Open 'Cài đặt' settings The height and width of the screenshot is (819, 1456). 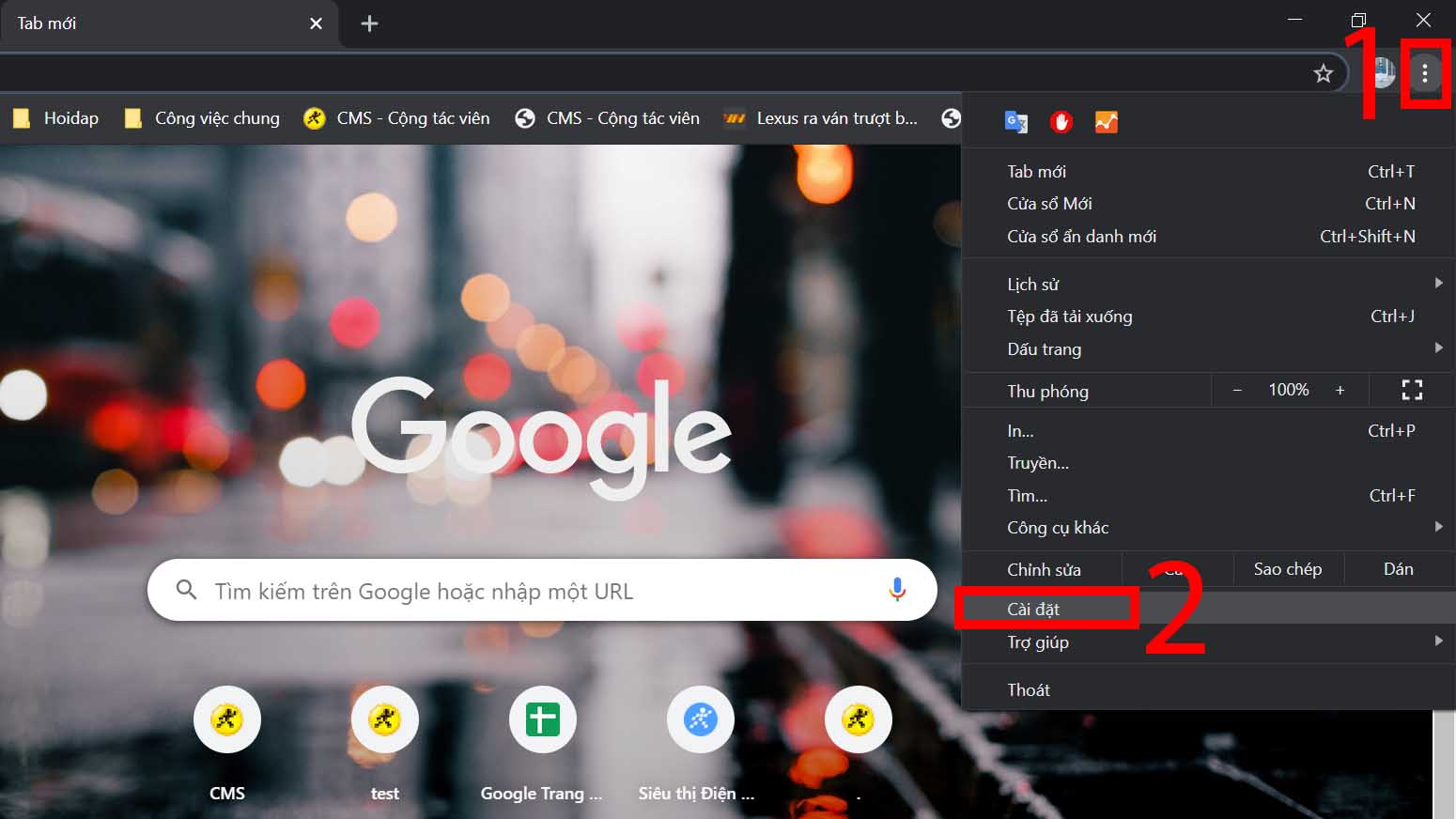click(x=1209, y=609)
